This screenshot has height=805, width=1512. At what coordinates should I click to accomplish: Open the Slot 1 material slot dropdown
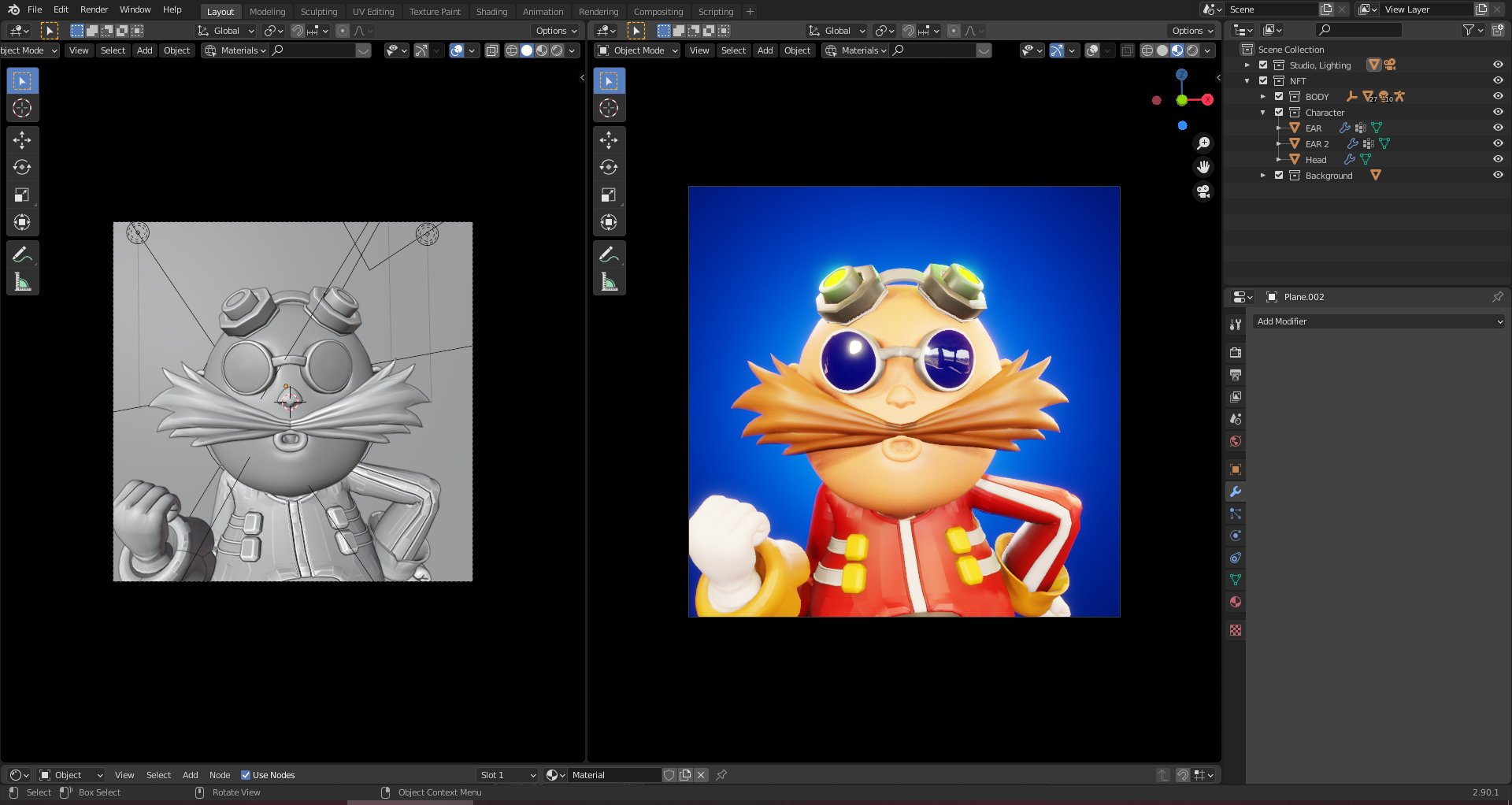click(508, 775)
